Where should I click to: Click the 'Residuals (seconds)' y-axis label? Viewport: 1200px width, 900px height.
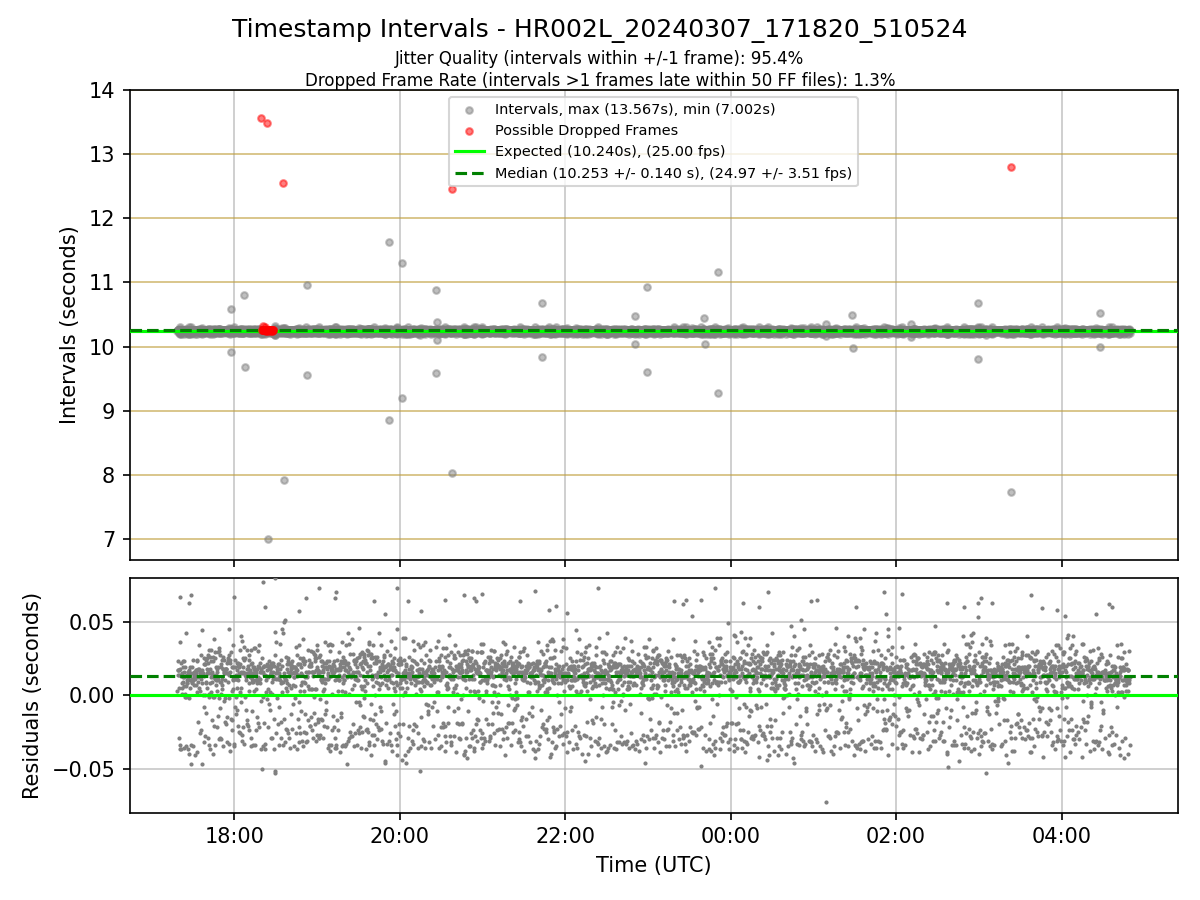coord(32,696)
